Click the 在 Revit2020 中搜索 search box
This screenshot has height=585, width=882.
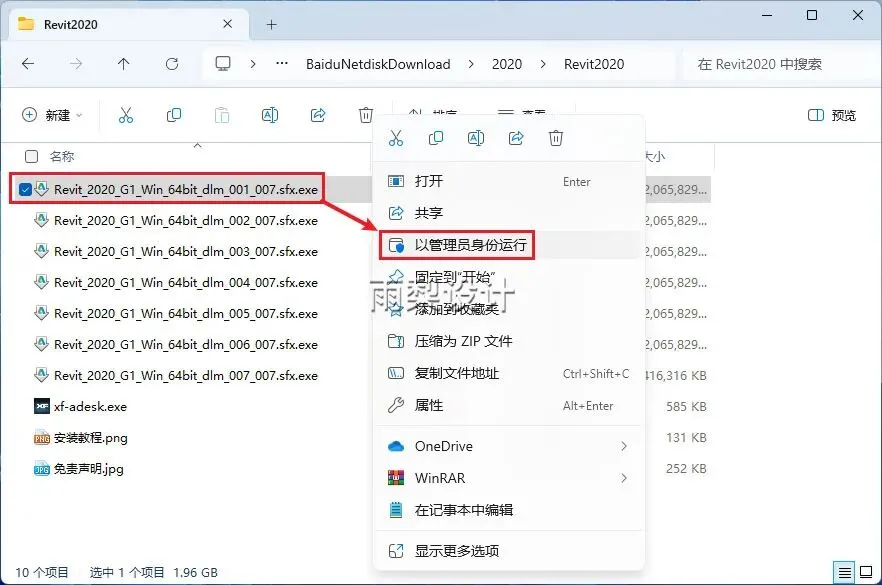(x=779, y=64)
